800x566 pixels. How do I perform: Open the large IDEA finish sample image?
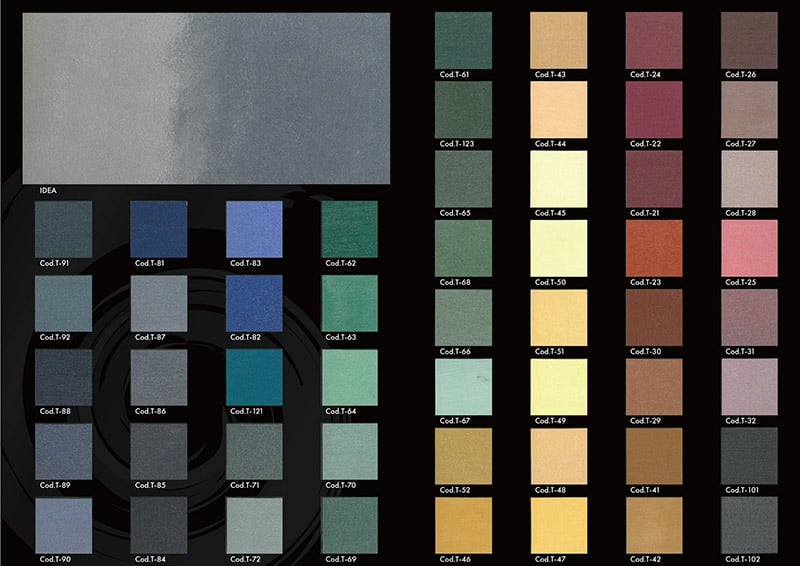coord(206,98)
